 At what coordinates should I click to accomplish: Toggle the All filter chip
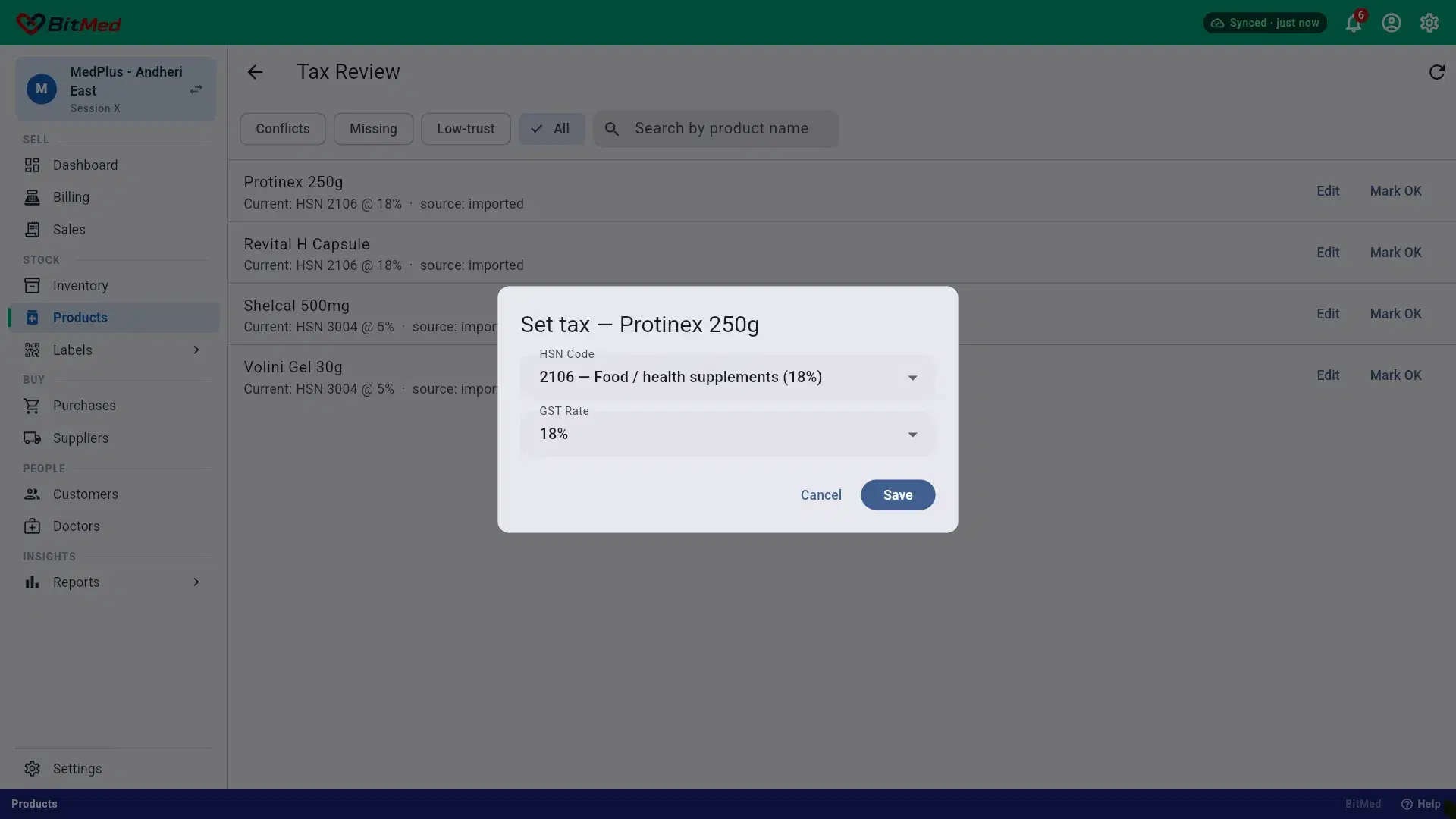click(551, 129)
